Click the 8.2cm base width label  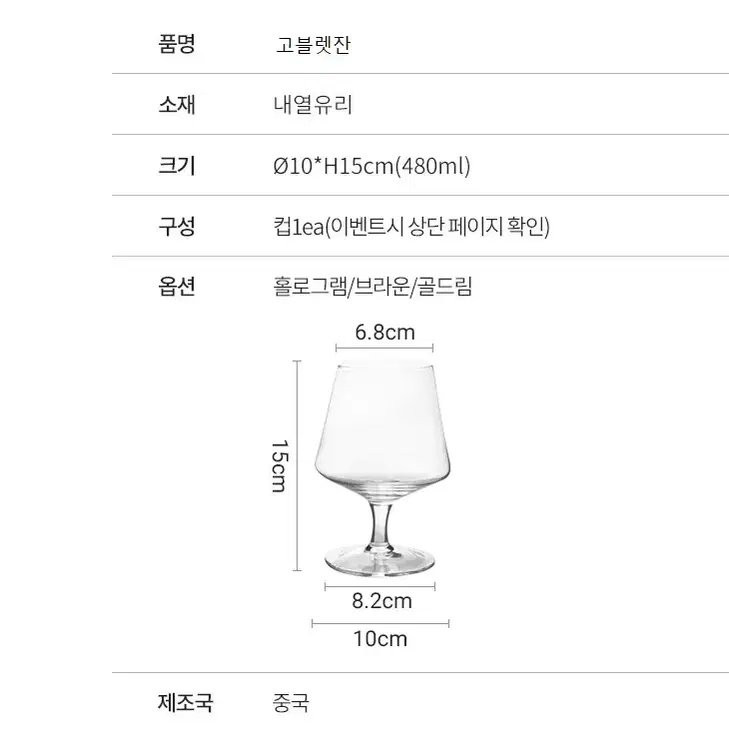pyautogui.click(x=382, y=601)
